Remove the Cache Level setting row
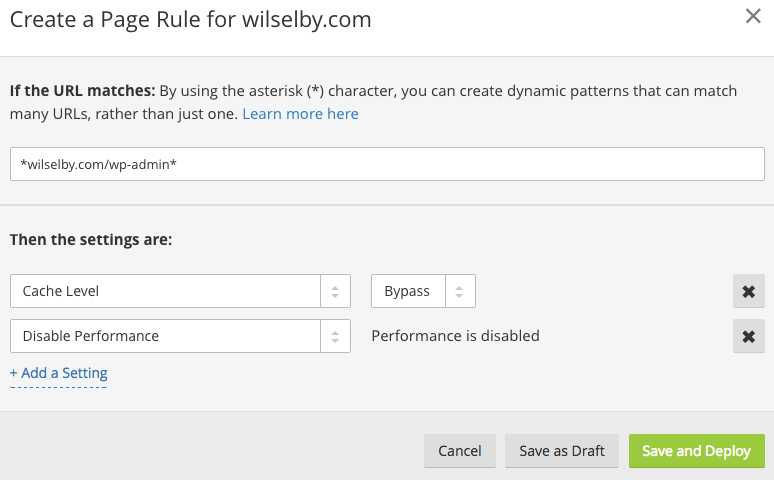Image resolution: width=774 pixels, height=480 pixels. click(749, 291)
